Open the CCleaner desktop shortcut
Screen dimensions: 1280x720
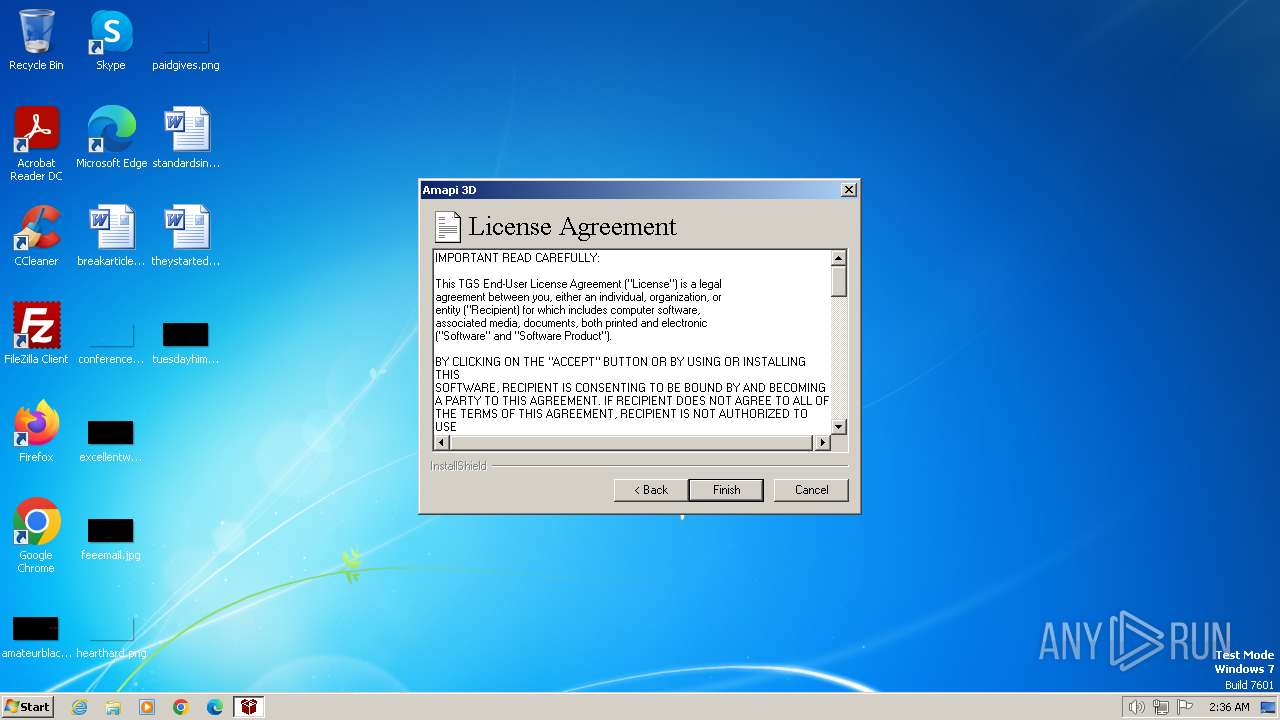36,235
